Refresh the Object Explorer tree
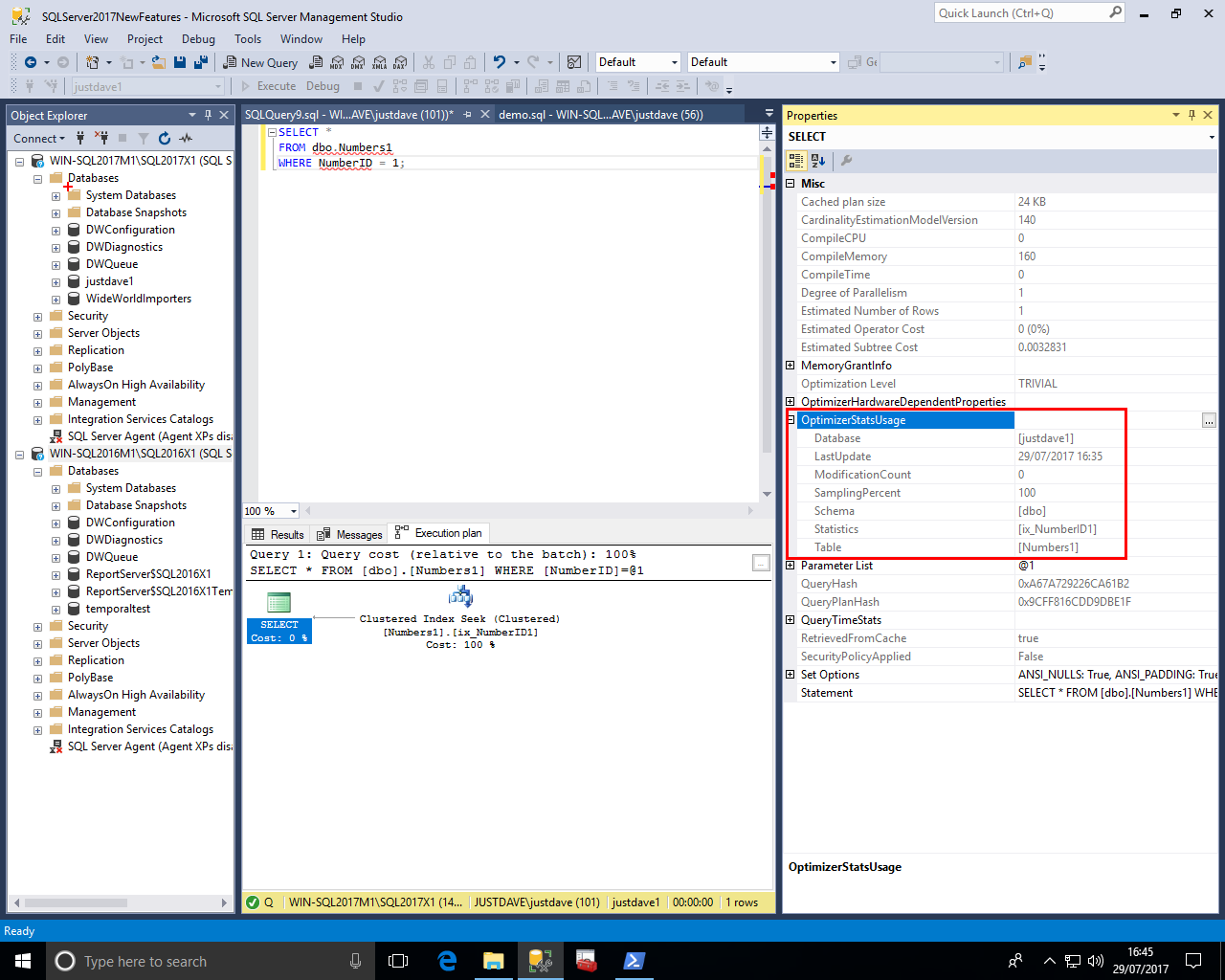Viewport: 1225px width, 980px height. point(165,139)
